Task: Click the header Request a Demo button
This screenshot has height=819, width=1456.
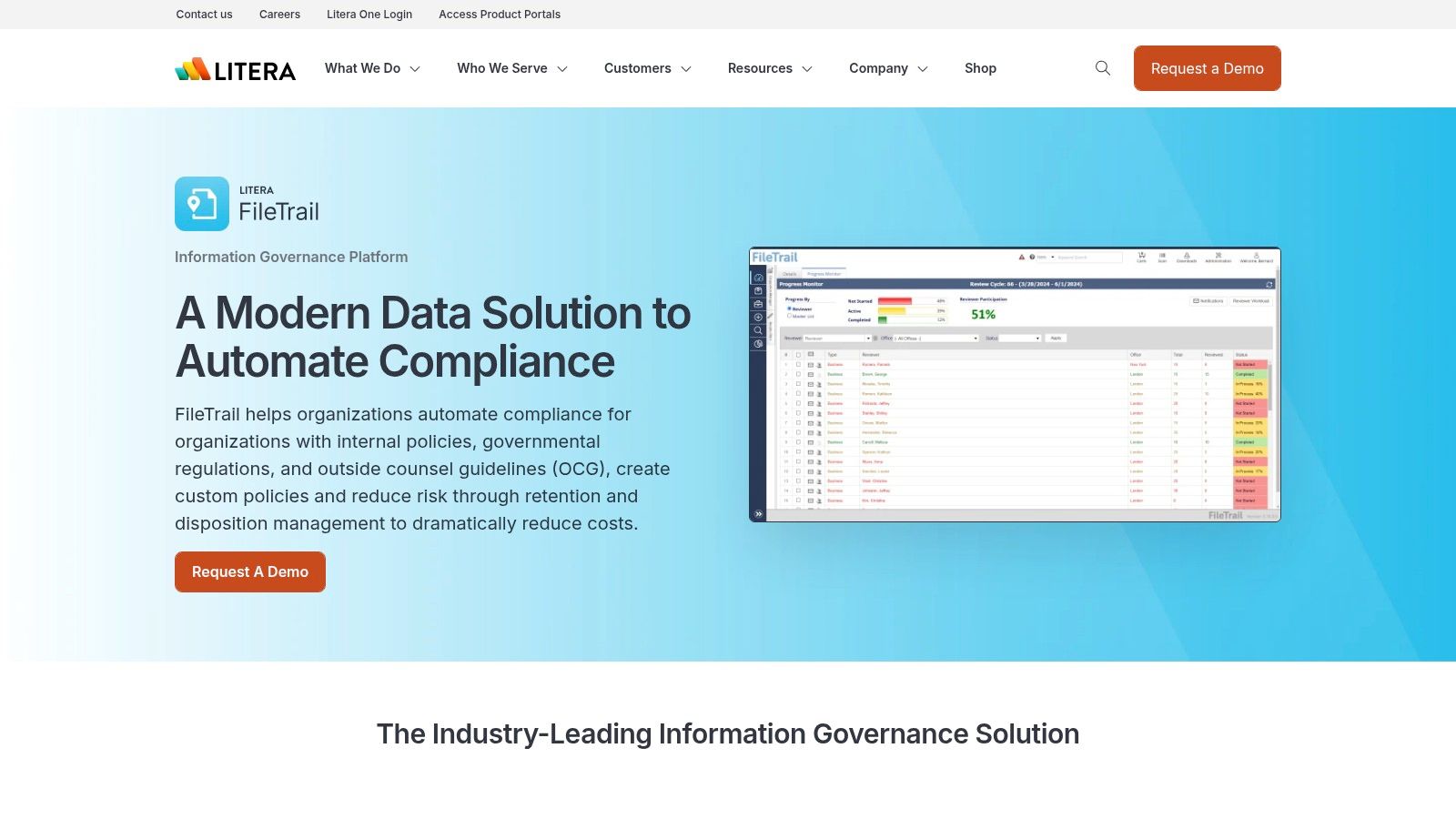Action: [x=1207, y=68]
